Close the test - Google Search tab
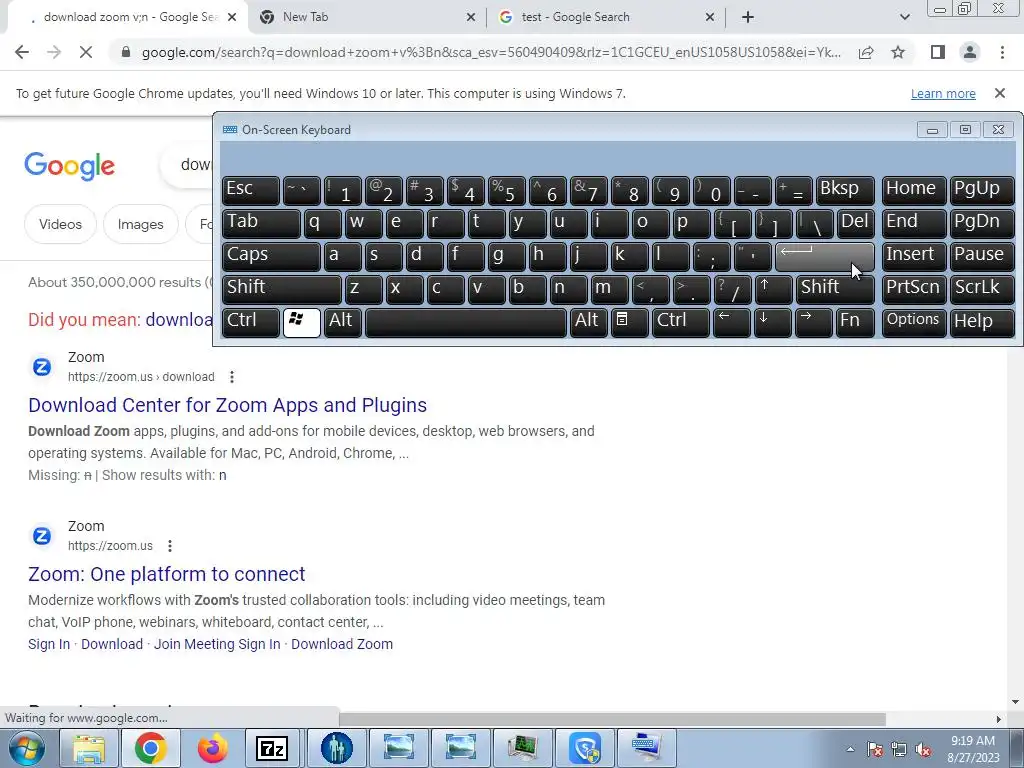1024x768 pixels. pos(710,17)
